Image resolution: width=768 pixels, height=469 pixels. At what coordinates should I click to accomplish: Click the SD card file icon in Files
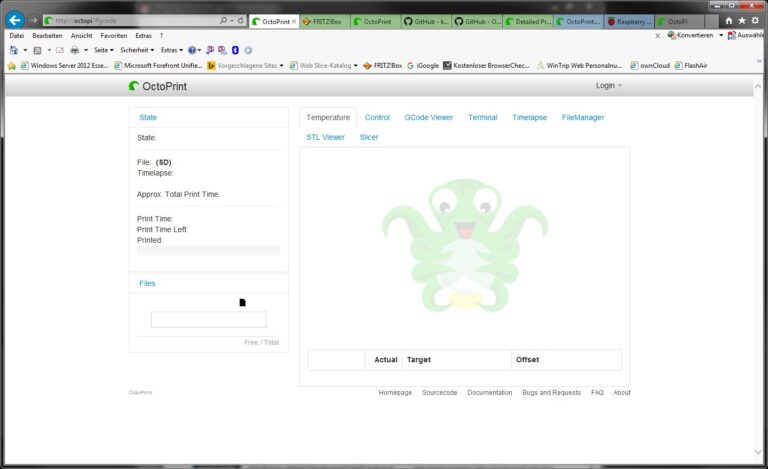[x=242, y=303]
